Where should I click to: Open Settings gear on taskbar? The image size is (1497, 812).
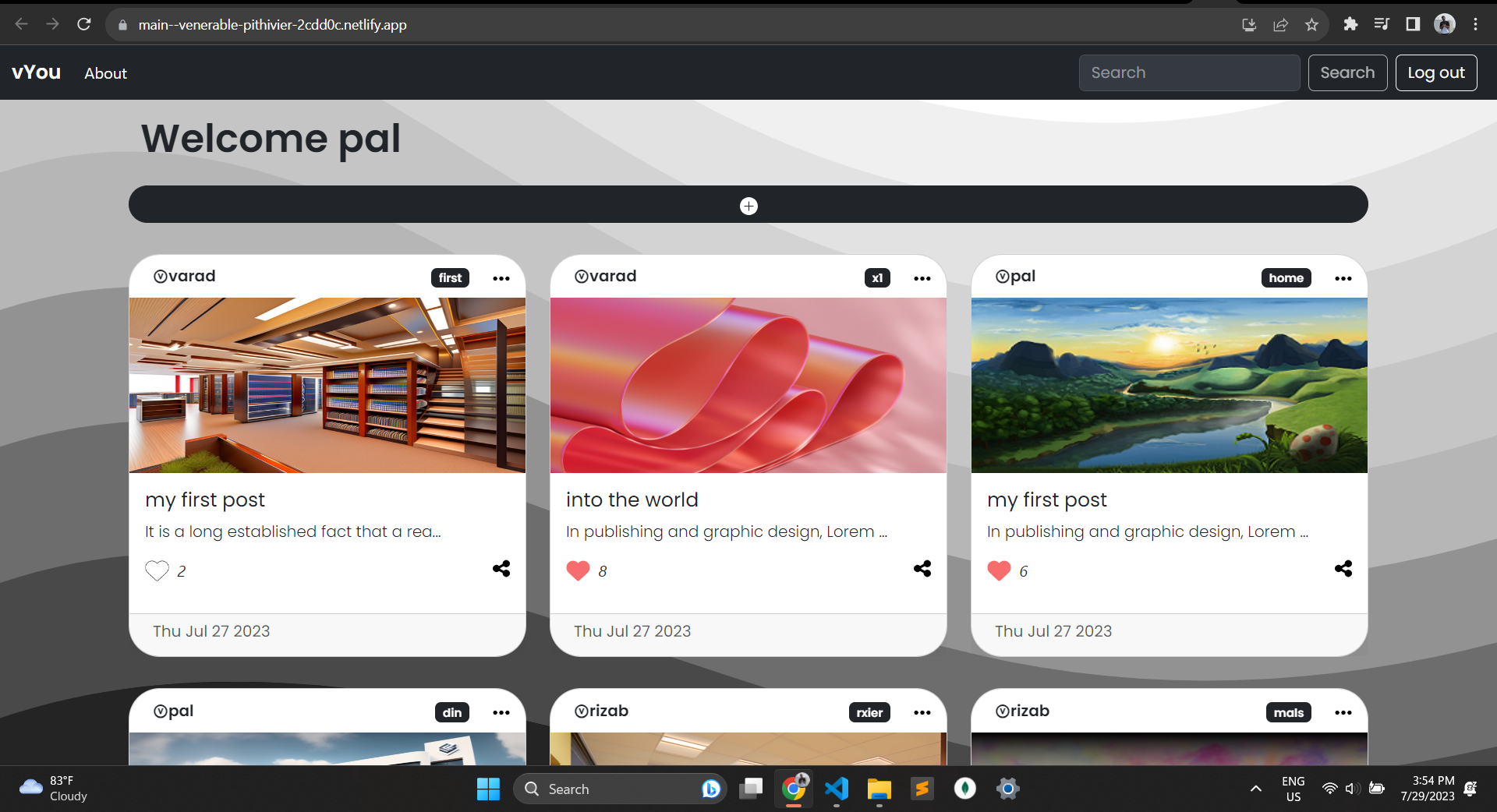(1008, 789)
